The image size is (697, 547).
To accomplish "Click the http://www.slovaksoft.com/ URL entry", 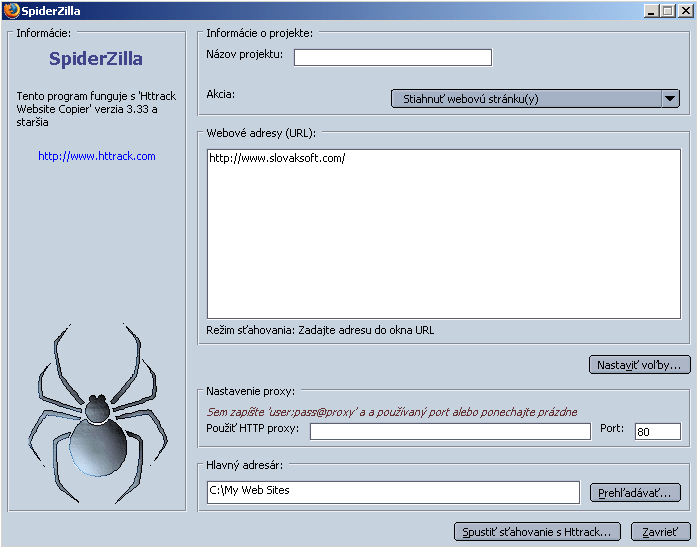I will coord(277,158).
